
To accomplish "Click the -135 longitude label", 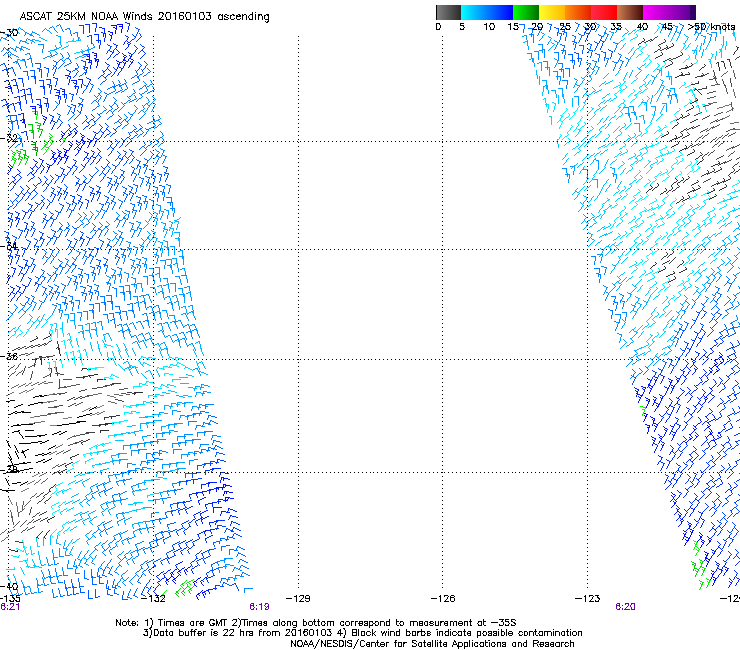I will (10, 599).
